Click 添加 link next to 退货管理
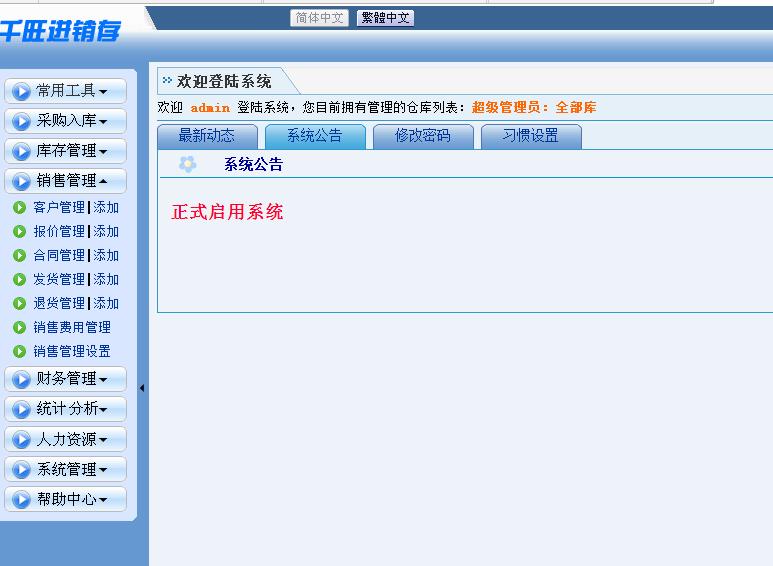Viewport: 773px width, 566px height. [106, 304]
